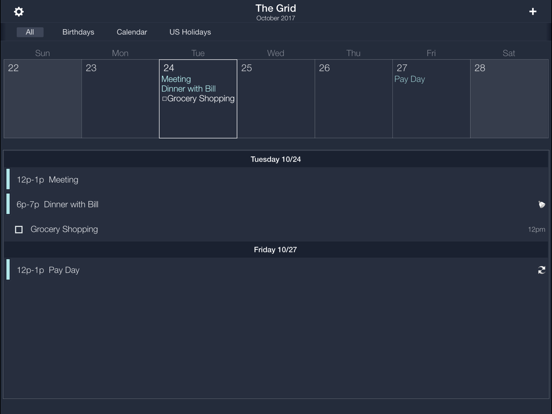
Task: Open settings with the gear icon
Action: pyautogui.click(x=19, y=12)
